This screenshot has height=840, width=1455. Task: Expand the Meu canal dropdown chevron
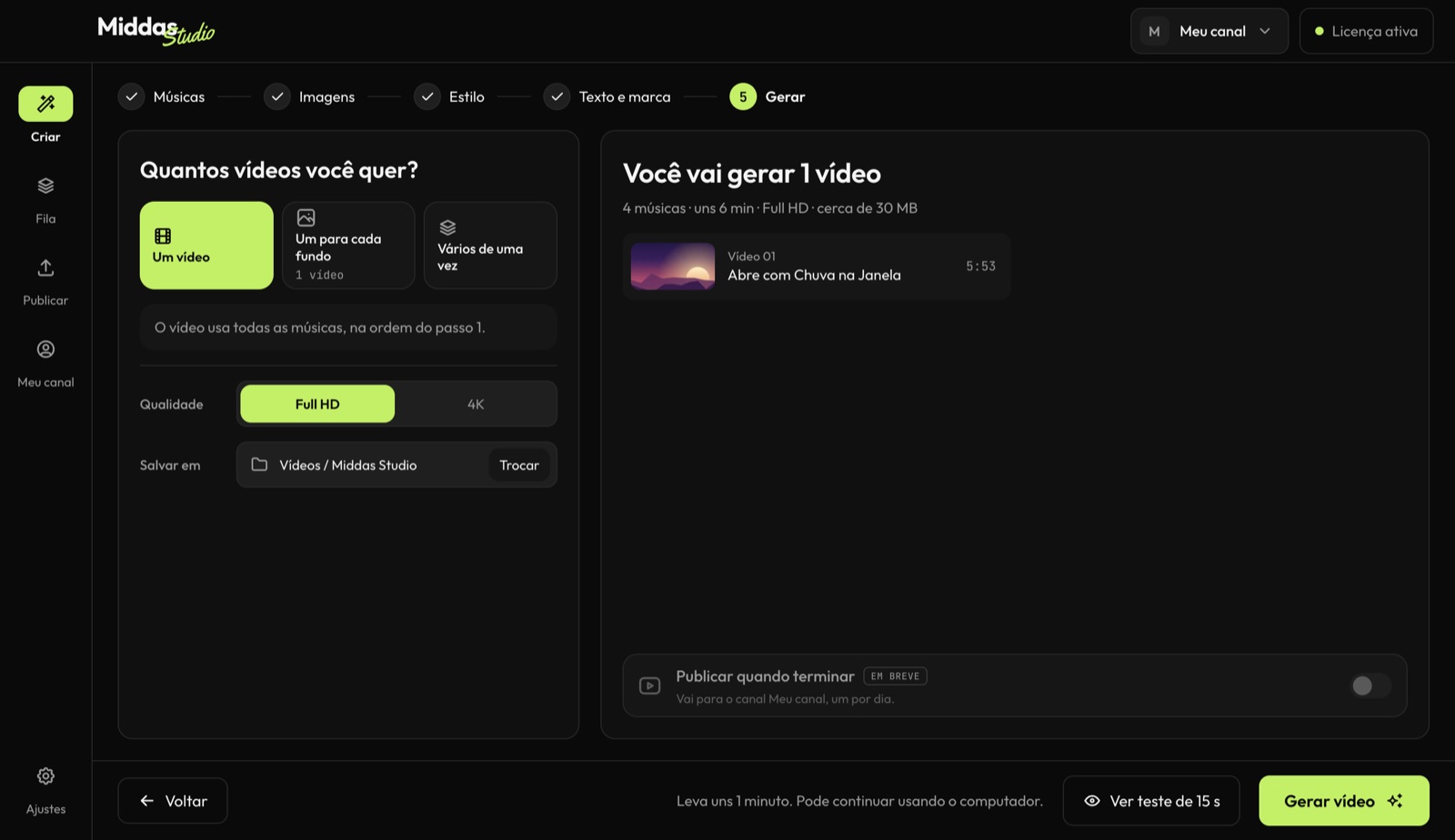click(x=1265, y=31)
